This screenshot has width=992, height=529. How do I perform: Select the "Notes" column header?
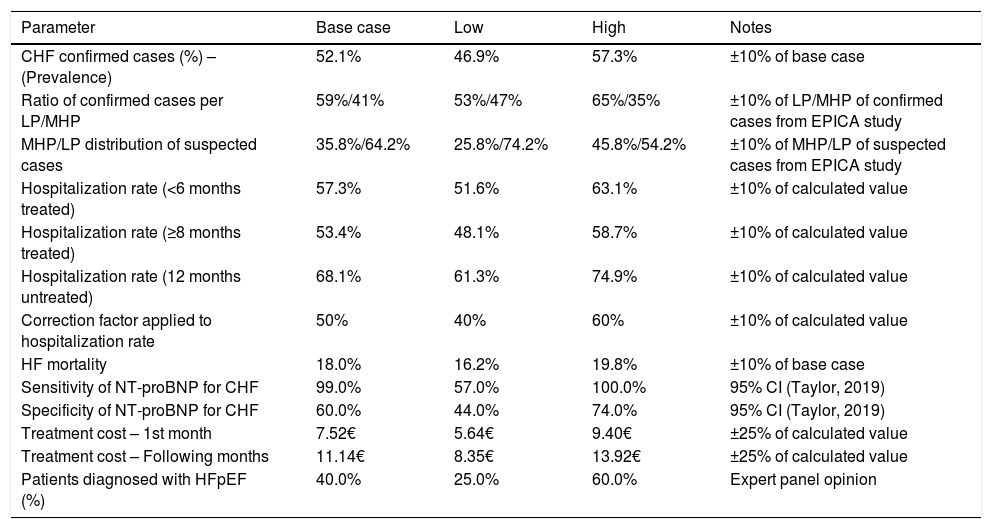[751, 27]
